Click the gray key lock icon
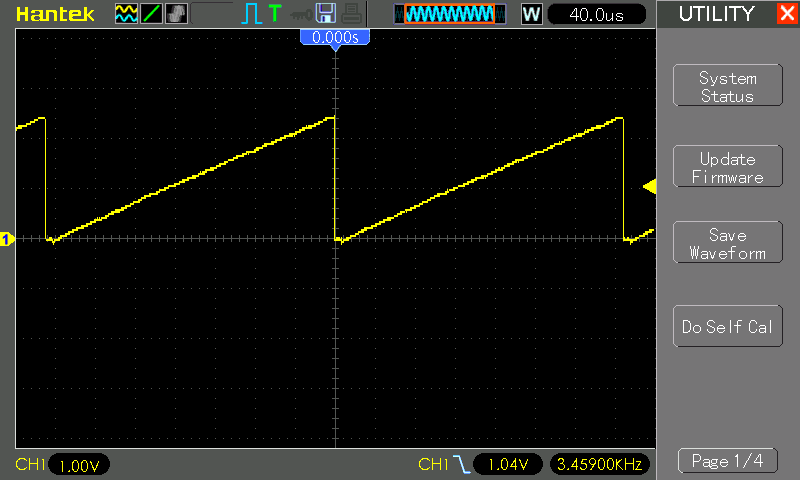This screenshot has height=480, width=800. click(x=301, y=15)
